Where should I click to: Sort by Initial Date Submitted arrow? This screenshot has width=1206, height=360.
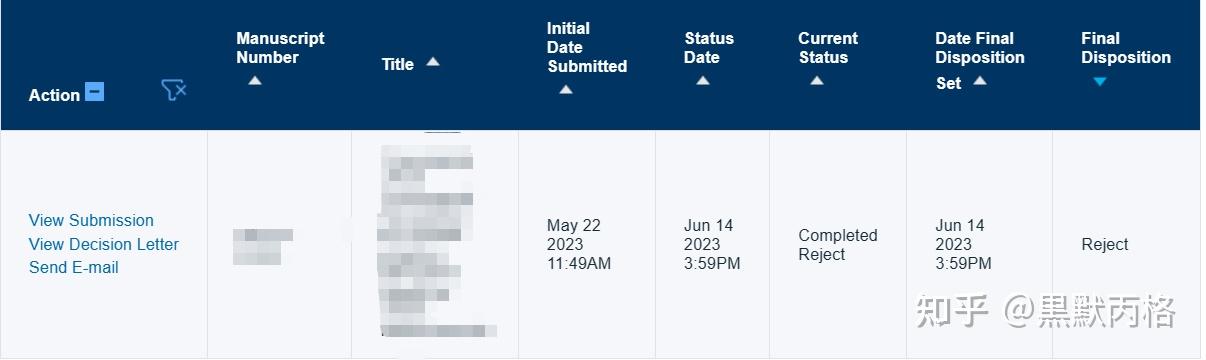566,89
